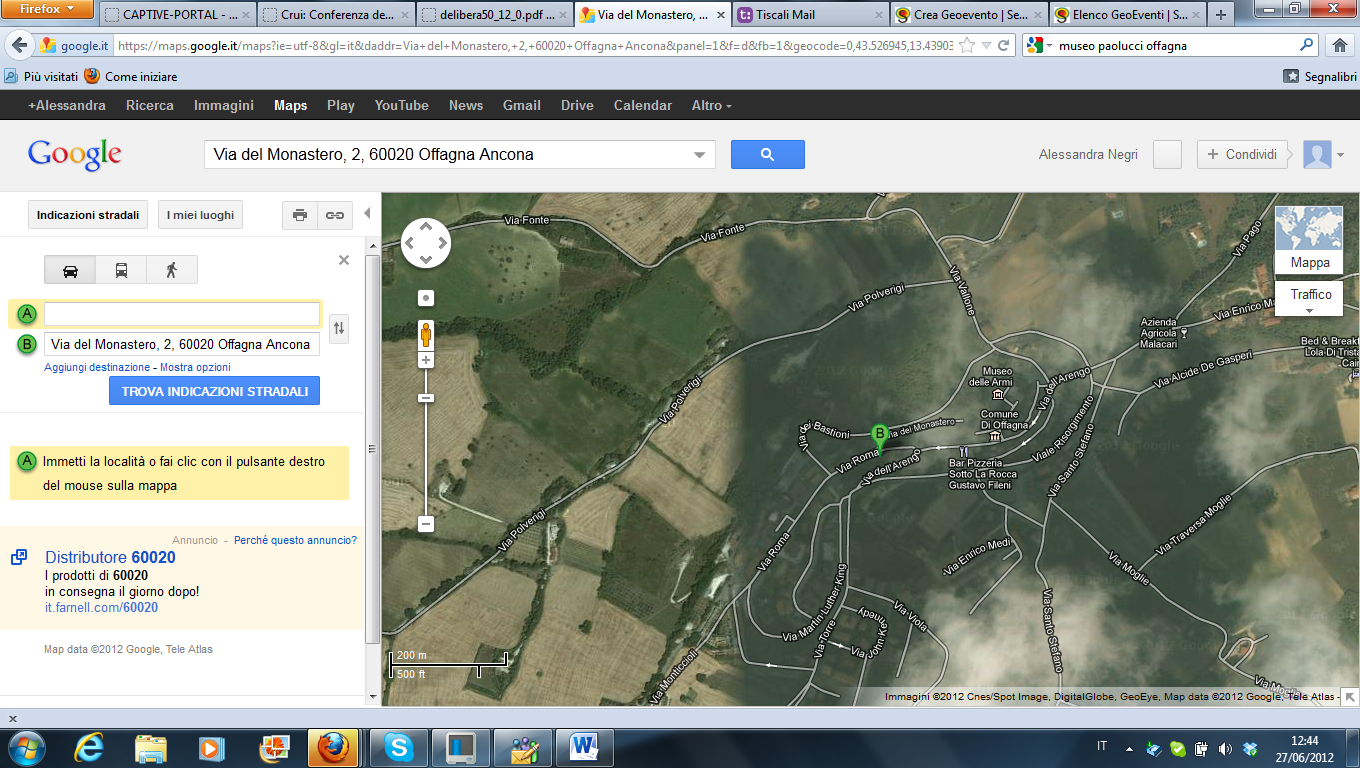Click Mostra opzioni link

pos(195,367)
